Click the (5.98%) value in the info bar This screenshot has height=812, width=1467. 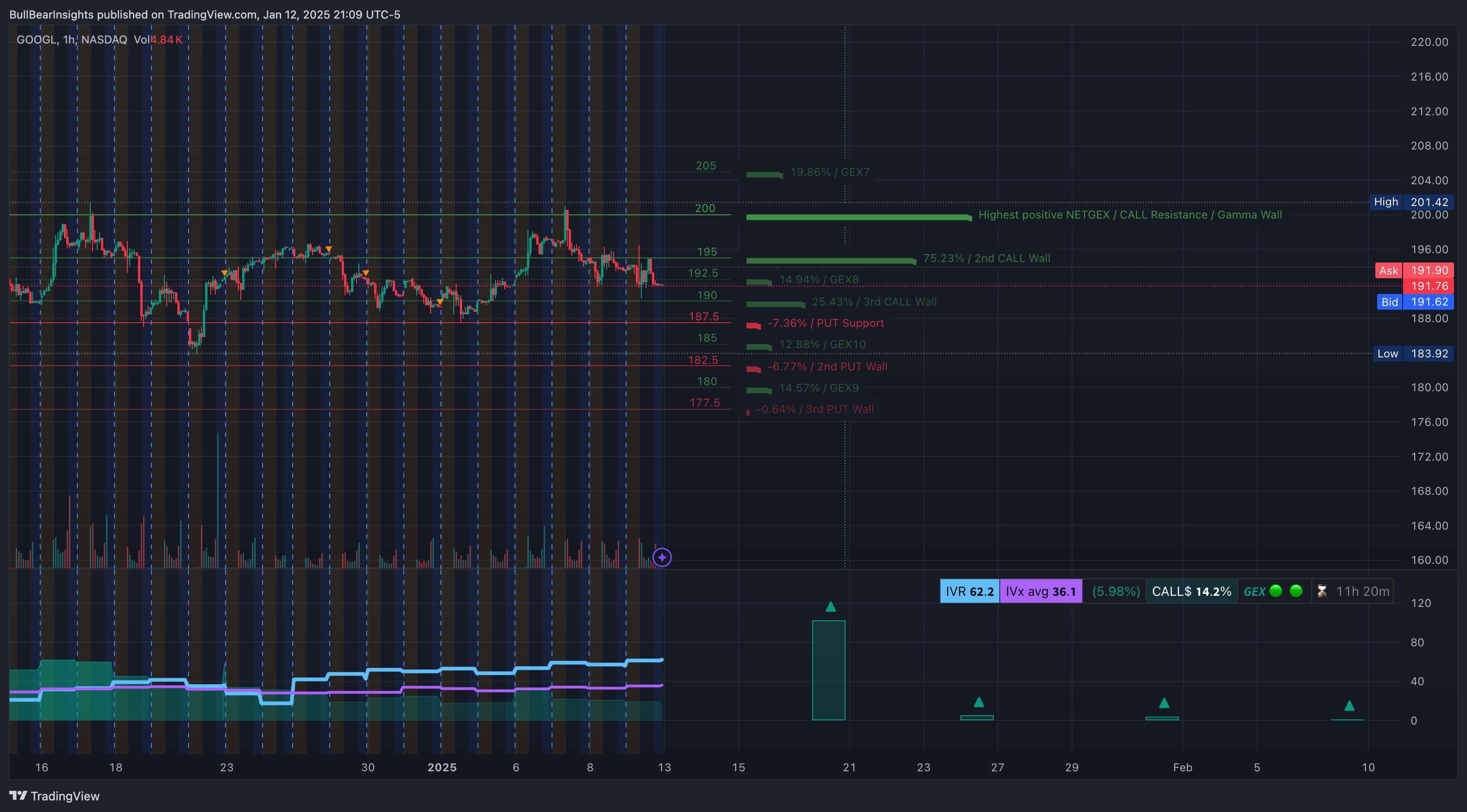[1116, 591]
